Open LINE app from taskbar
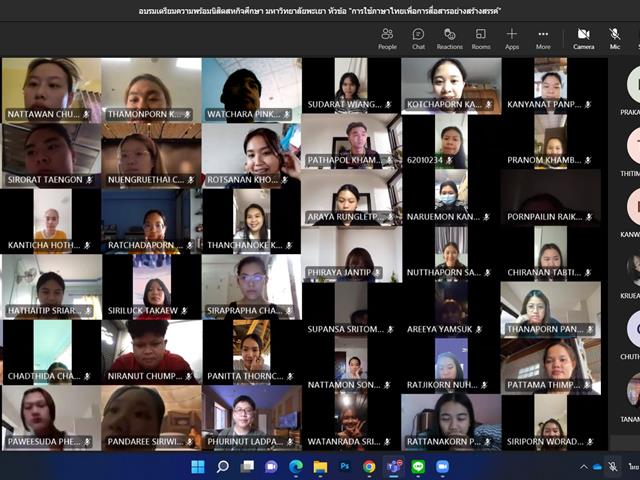This screenshot has height=480, width=640. pyautogui.click(x=418, y=467)
